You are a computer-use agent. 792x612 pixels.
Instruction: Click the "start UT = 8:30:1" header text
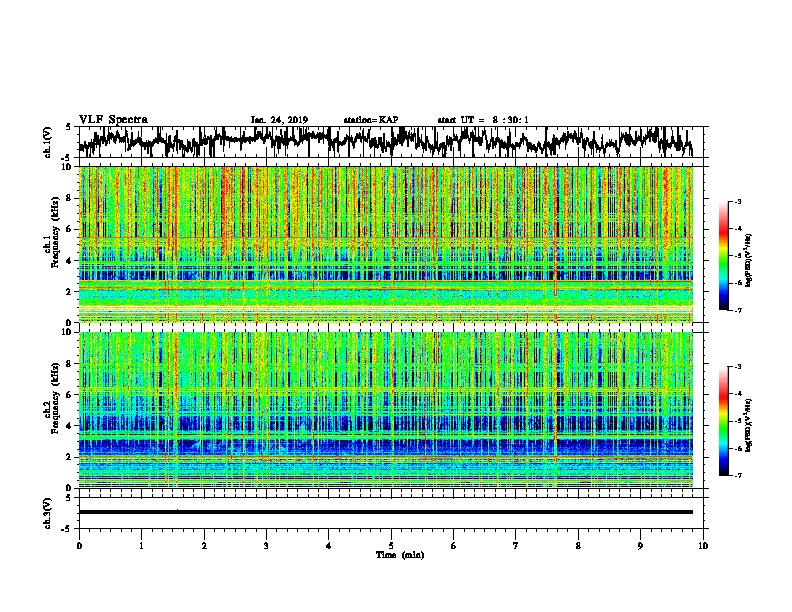click(x=483, y=120)
